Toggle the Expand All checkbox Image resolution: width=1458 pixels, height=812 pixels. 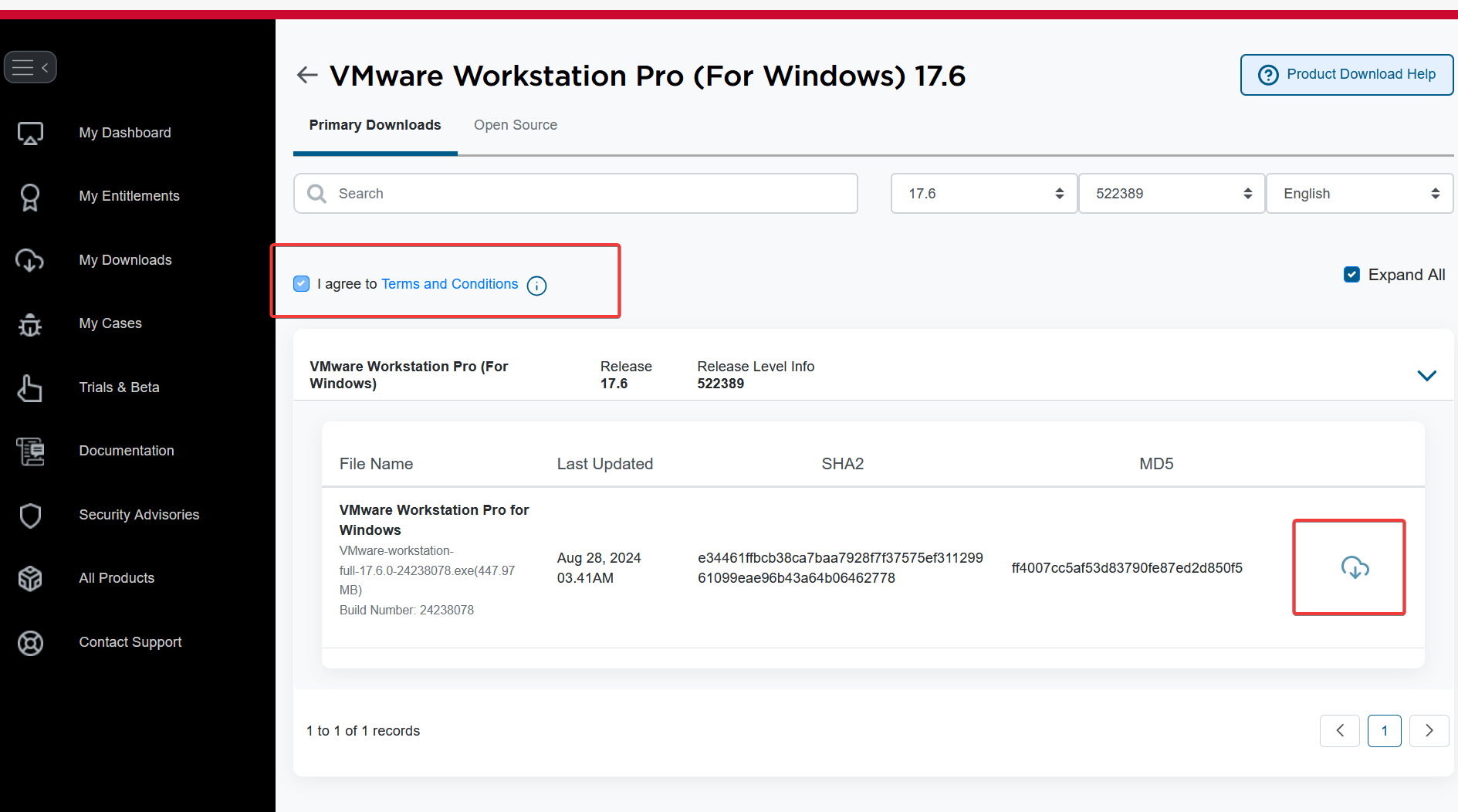point(1351,275)
